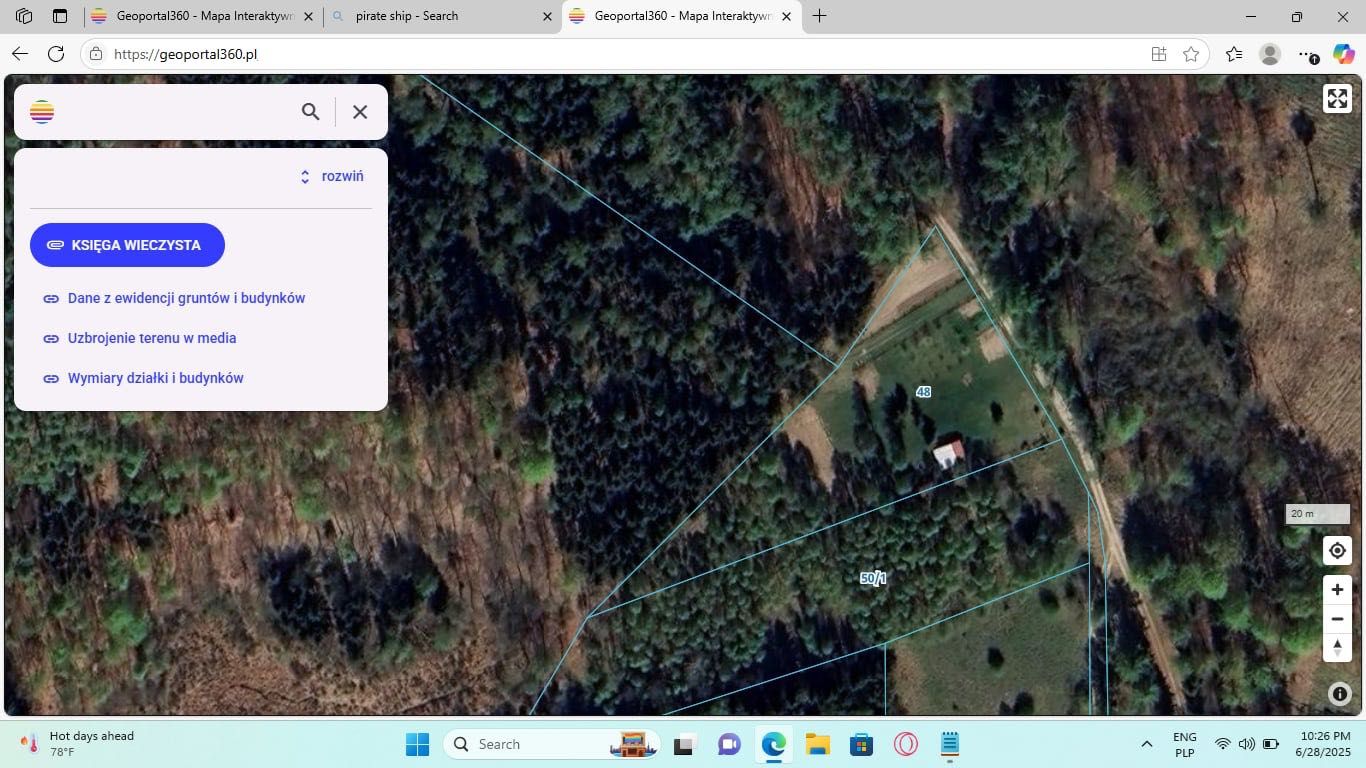Screen dimensions: 1366x768
Task: Open browser split screen icon
Action: pos(1159,54)
